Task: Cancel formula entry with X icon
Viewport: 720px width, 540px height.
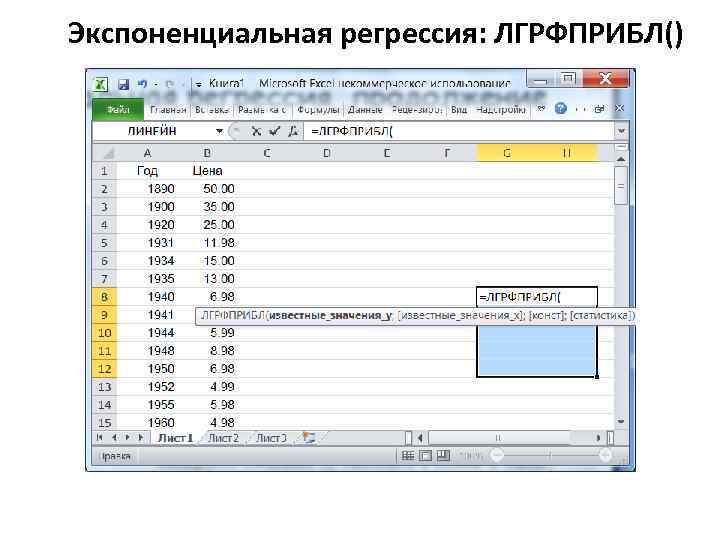Action: coord(257,131)
